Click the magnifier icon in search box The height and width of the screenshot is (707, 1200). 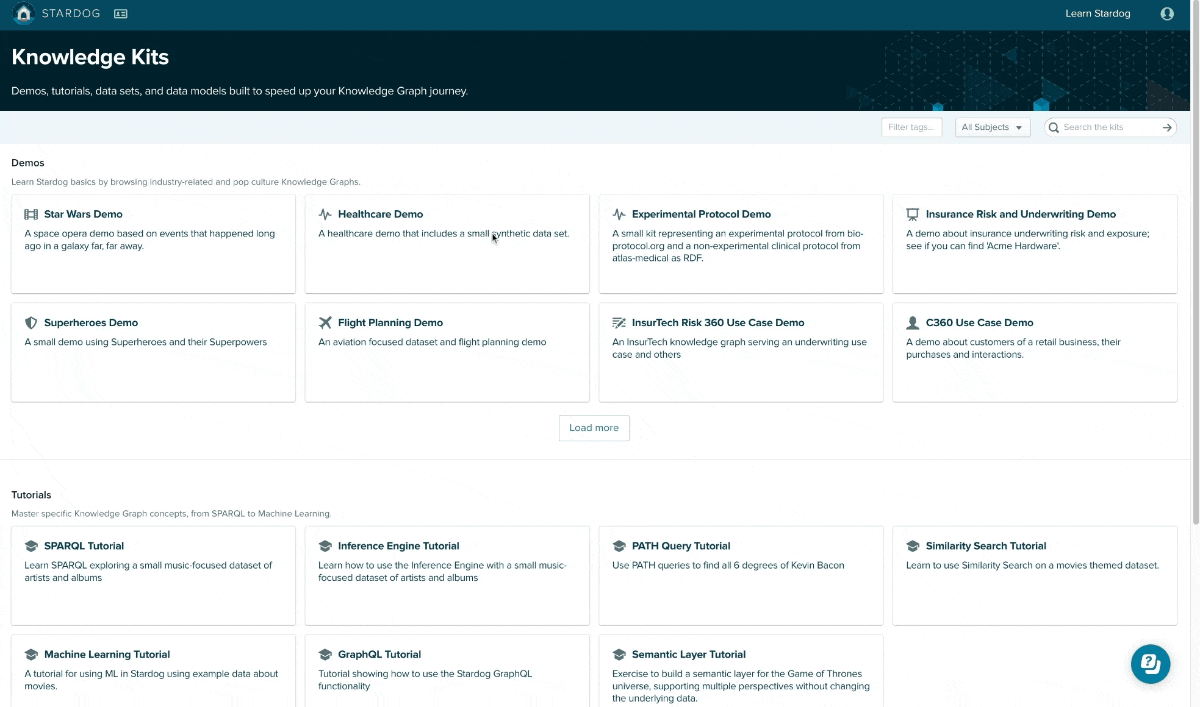point(1054,128)
